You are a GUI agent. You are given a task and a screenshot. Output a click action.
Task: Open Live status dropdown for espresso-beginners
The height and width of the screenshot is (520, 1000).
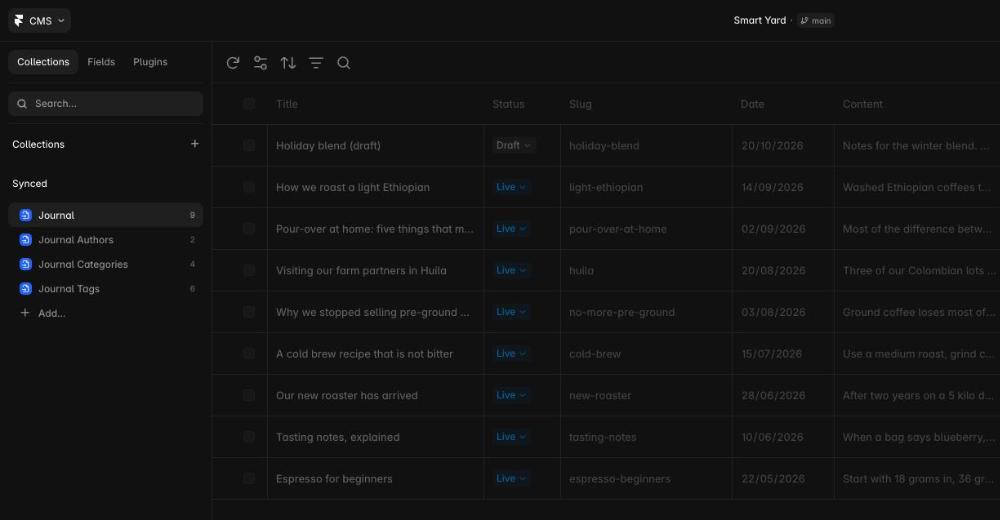tap(511, 479)
